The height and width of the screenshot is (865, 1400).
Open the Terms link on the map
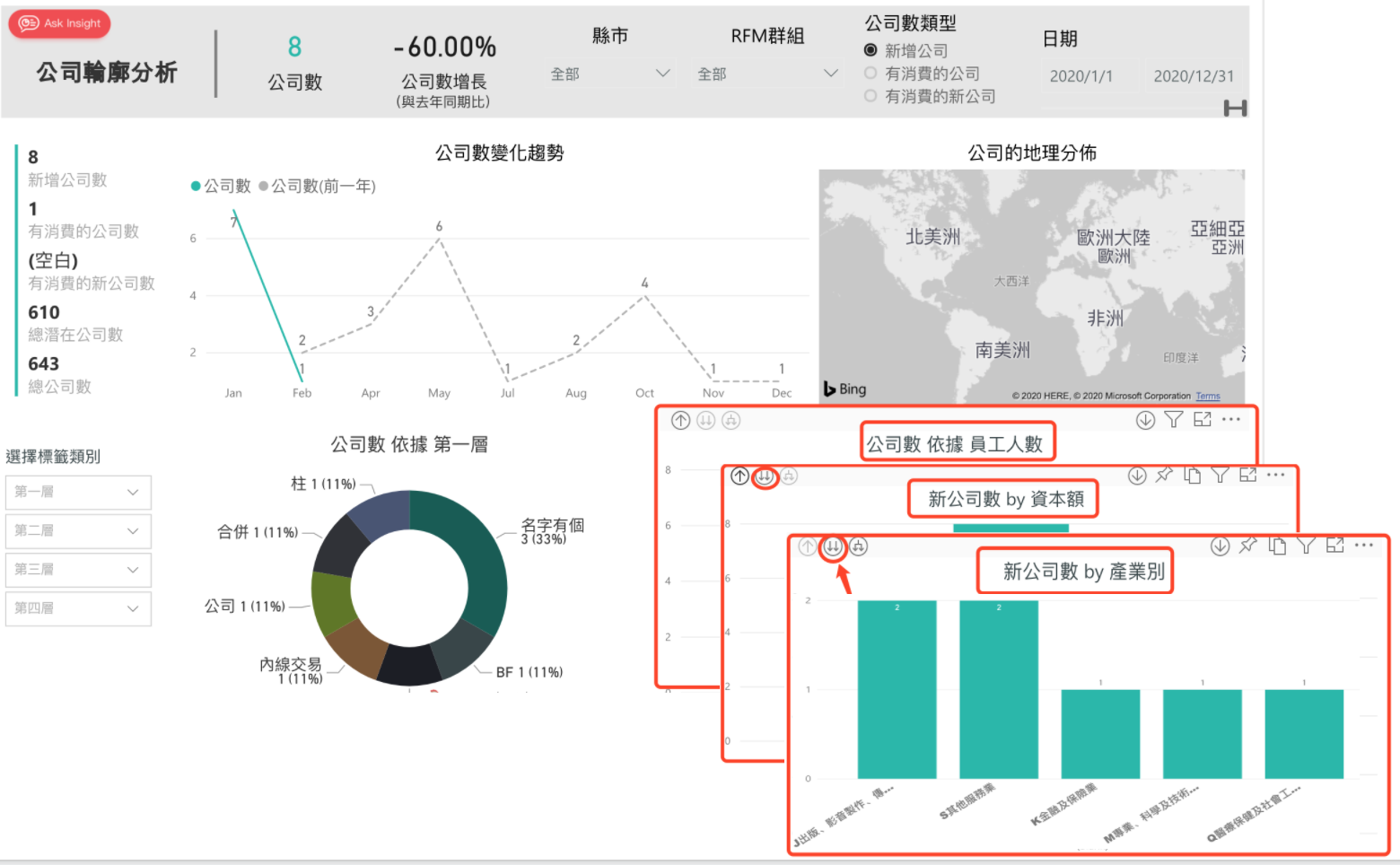[1207, 396]
